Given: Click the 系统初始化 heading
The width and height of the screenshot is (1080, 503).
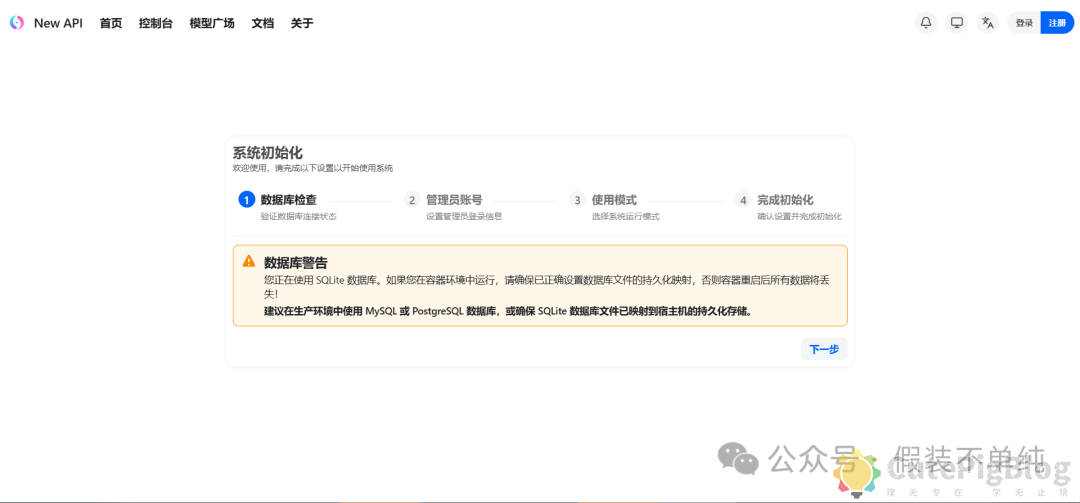Looking at the screenshot, I should click(267, 153).
